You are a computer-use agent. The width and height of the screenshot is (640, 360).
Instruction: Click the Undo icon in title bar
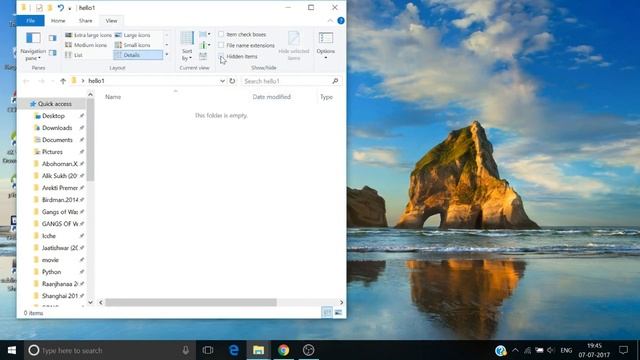click(61, 8)
